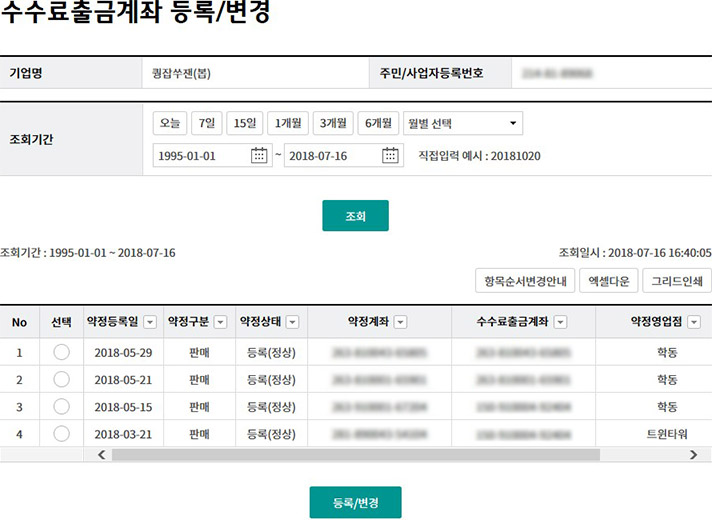Select the radio button for row 1

[x=61, y=352]
